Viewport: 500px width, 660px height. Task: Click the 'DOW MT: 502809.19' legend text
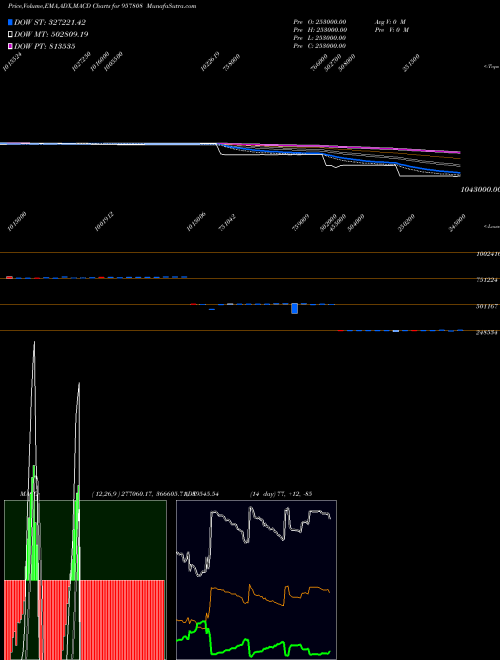coord(51,34)
